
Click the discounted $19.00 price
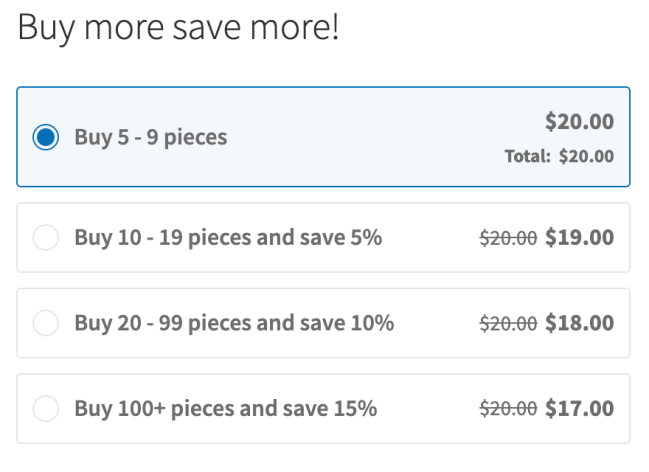pyautogui.click(x=579, y=238)
